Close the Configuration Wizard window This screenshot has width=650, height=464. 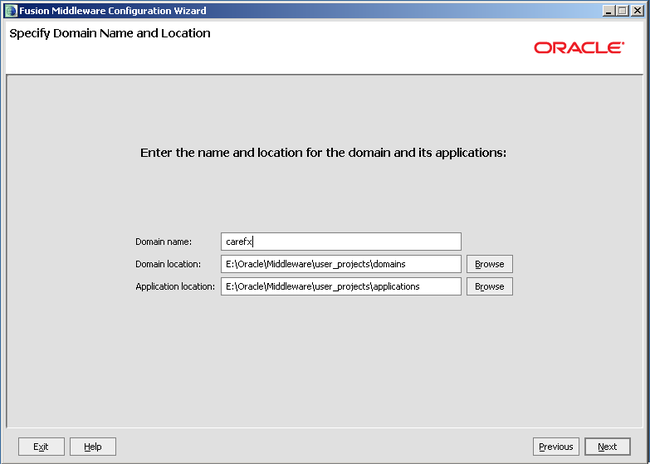[x=637, y=11]
